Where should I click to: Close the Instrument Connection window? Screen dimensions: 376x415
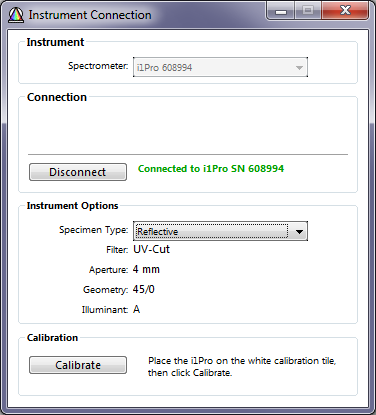click(345, 11)
